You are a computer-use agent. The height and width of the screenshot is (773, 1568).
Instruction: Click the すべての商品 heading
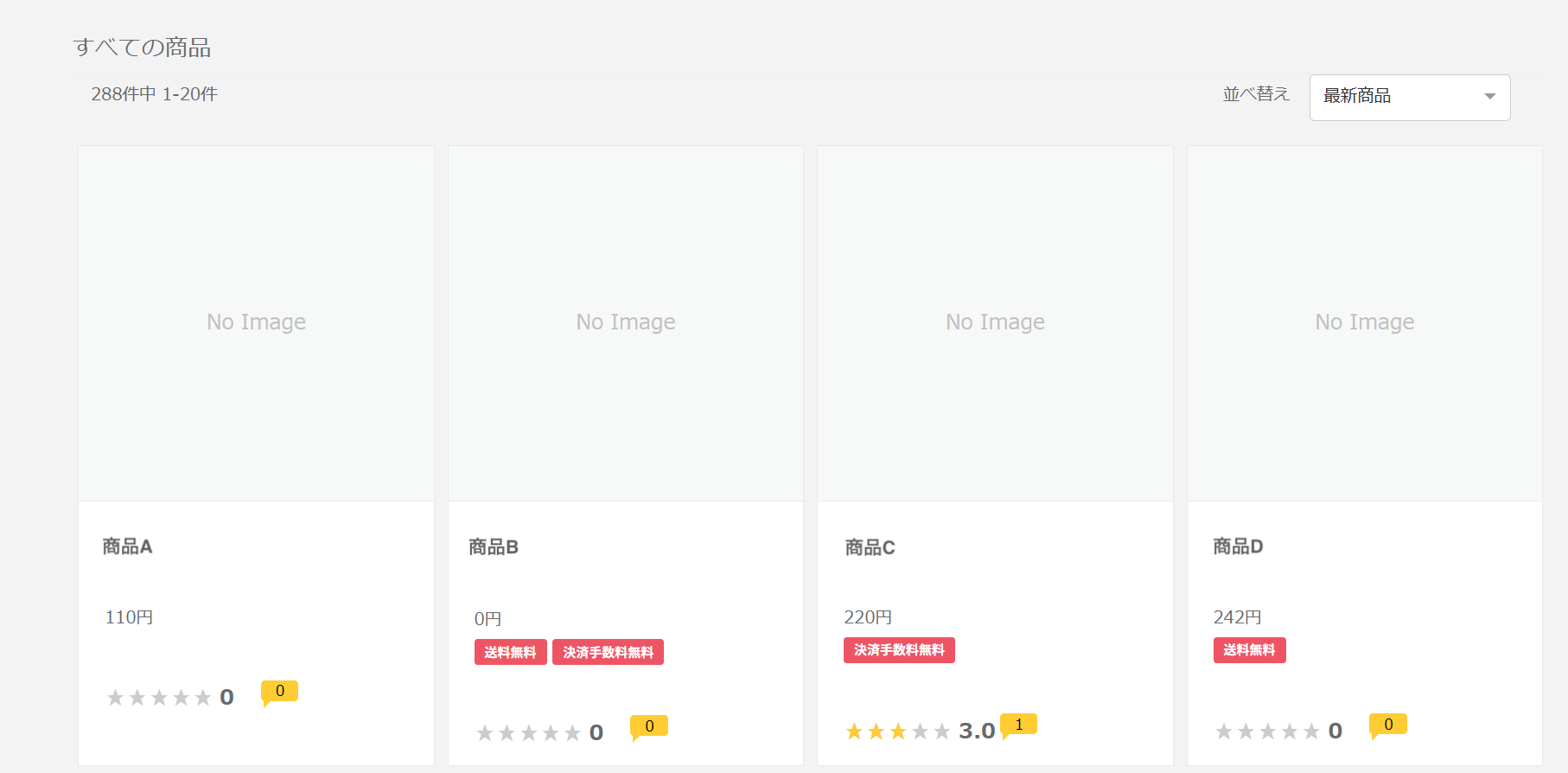pos(143,48)
